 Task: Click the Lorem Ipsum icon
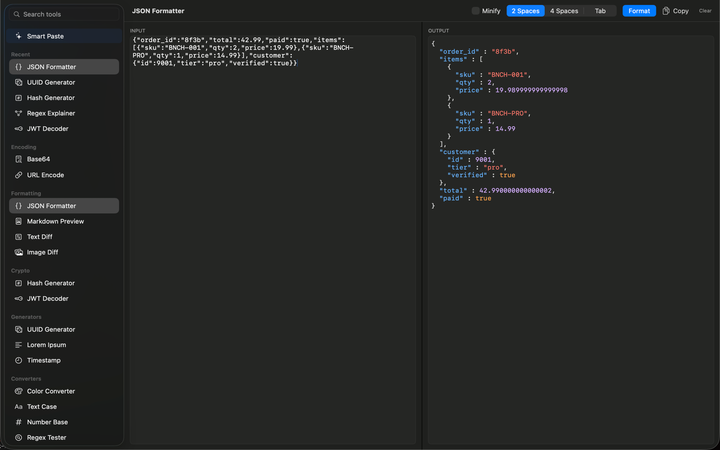coord(18,345)
